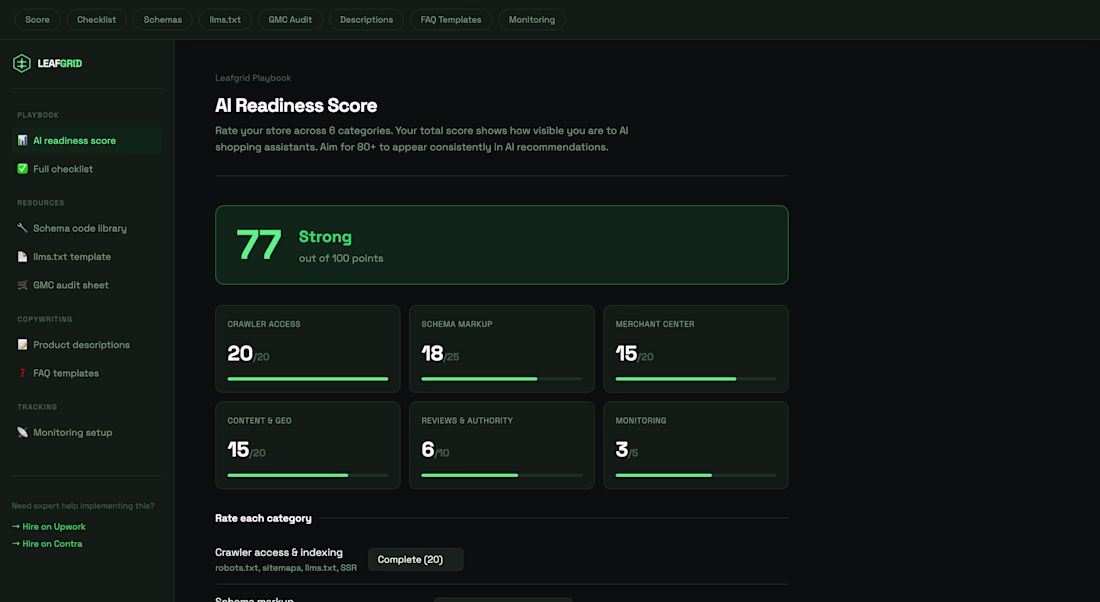Click the Crawler access & indexing row label
The image size is (1100, 602).
(279, 553)
